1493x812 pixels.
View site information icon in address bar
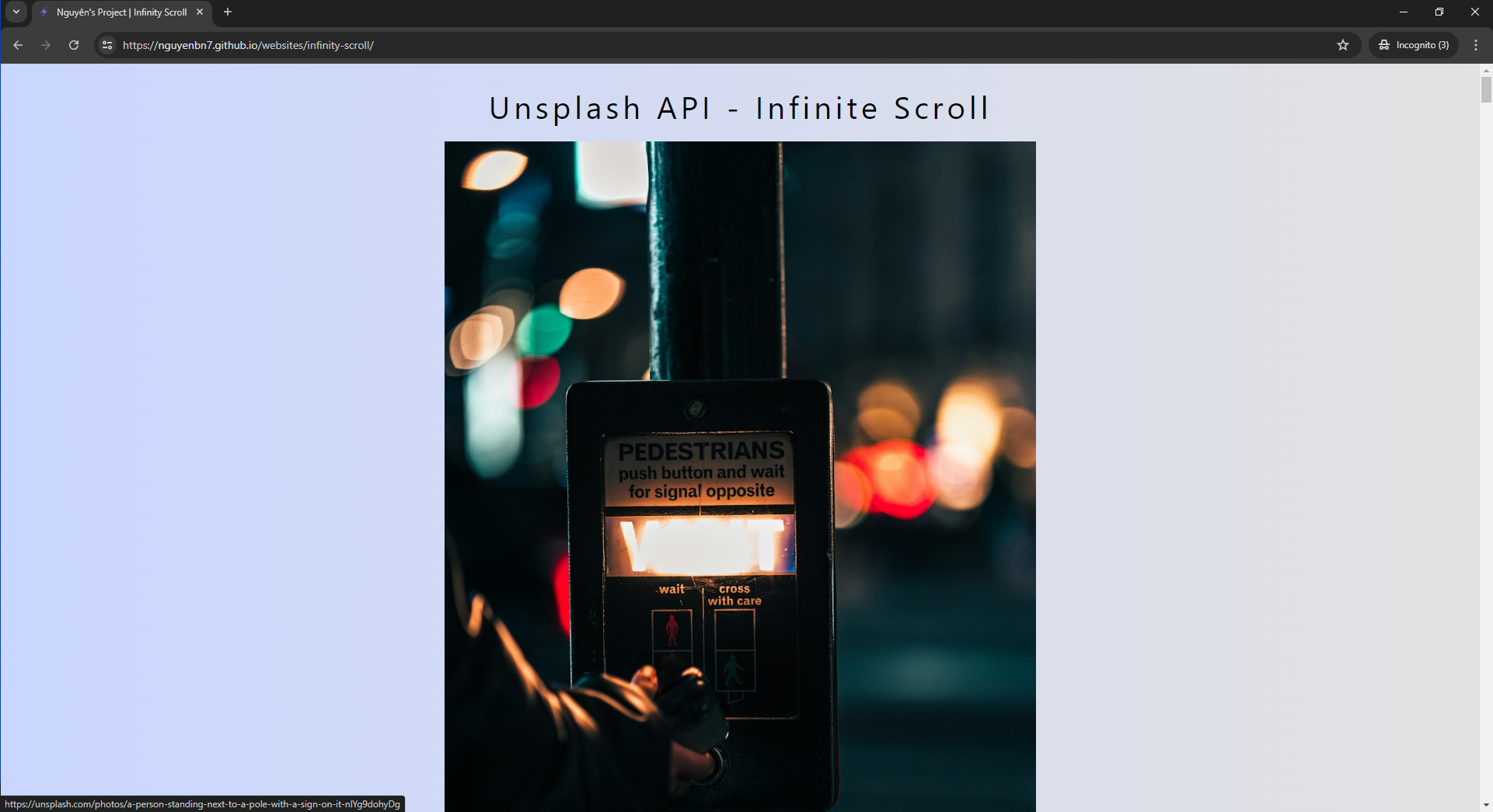(108, 45)
